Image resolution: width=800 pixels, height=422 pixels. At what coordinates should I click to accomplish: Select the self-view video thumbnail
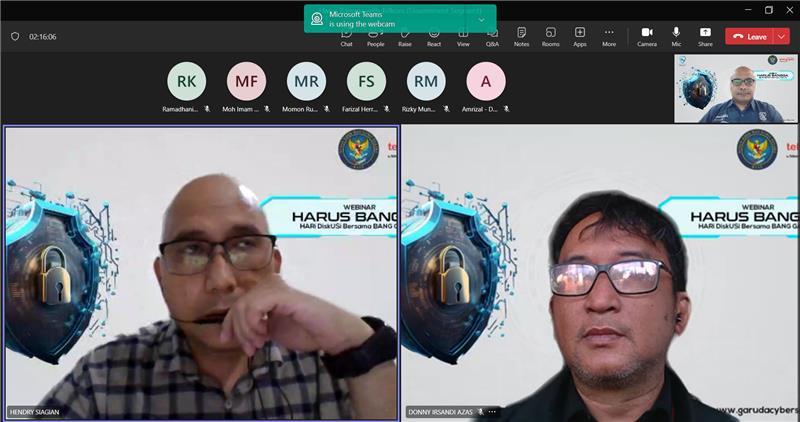[735, 90]
